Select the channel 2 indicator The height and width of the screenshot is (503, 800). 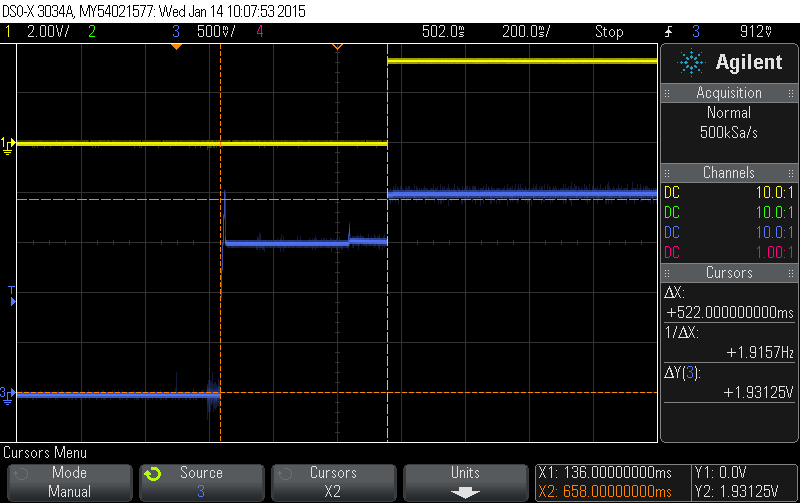(x=92, y=32)
